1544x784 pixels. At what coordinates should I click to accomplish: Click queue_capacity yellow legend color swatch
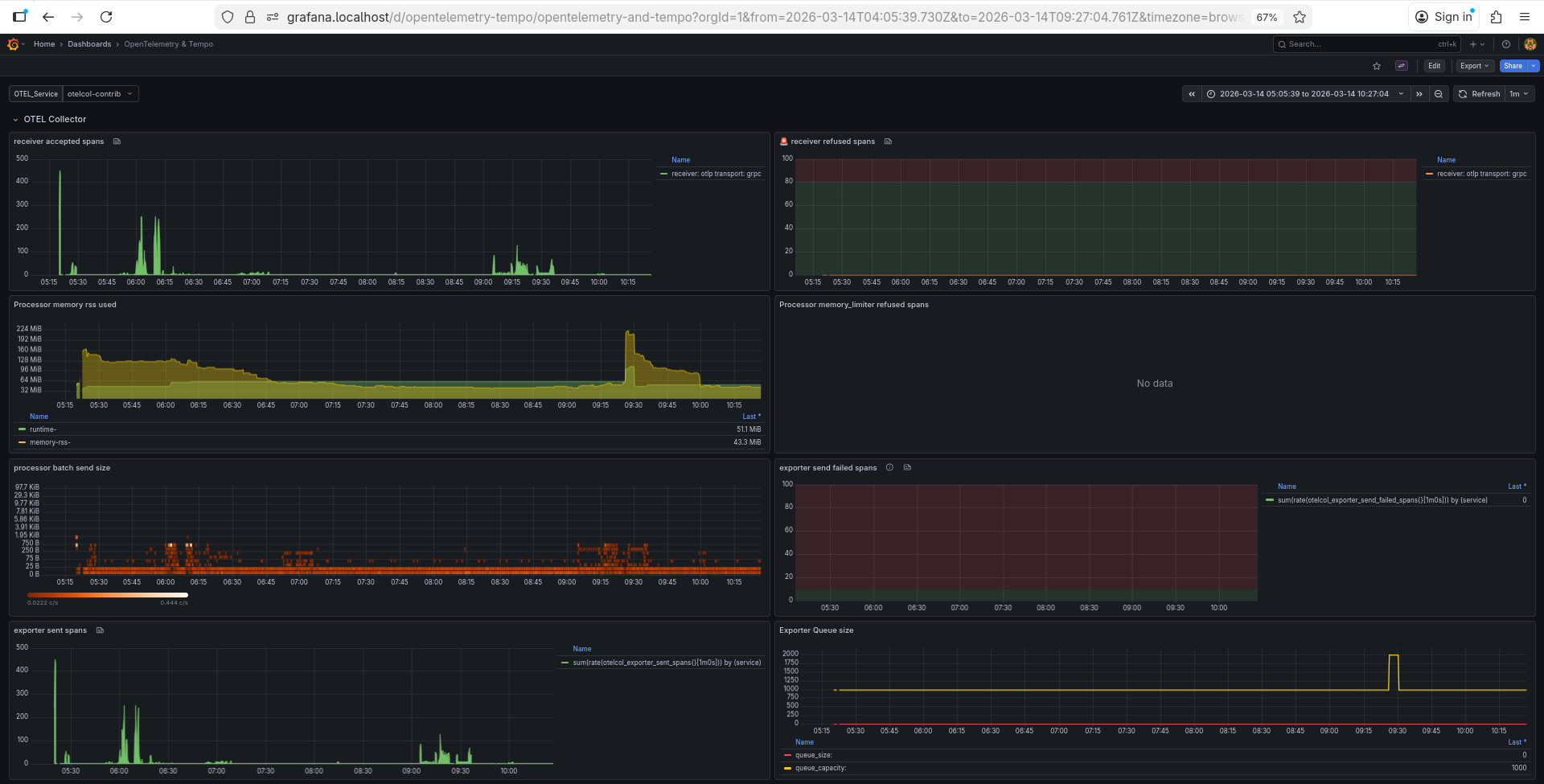pos(788,768)
